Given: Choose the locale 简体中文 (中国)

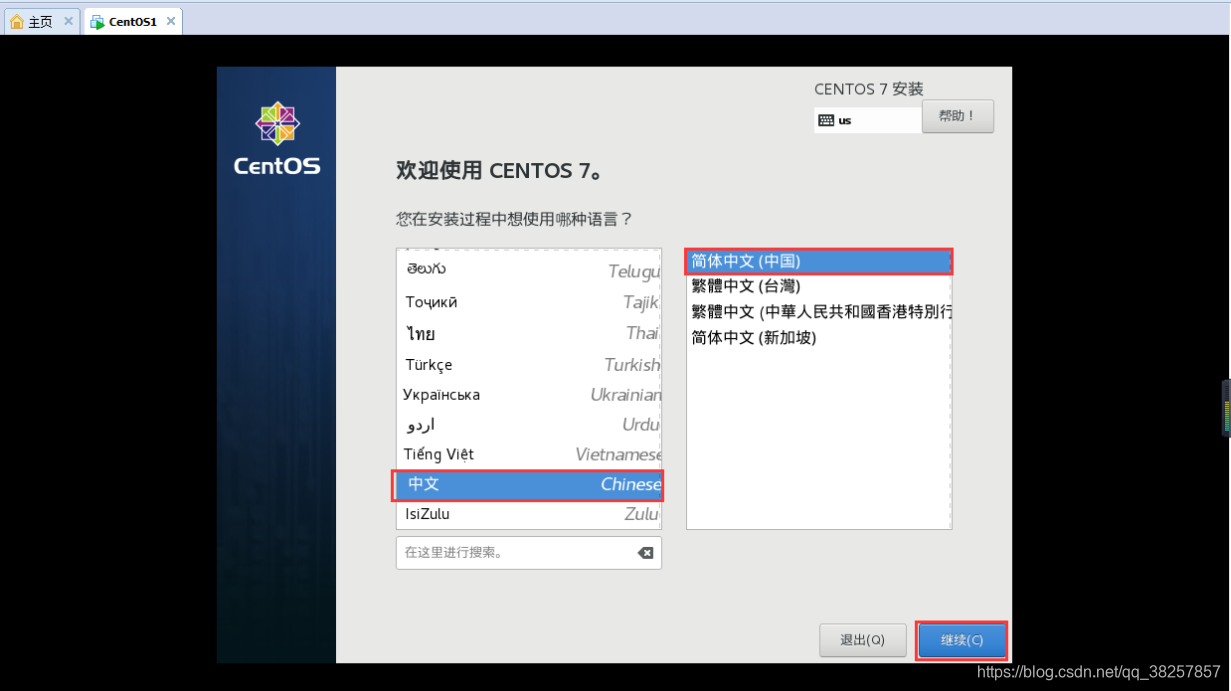Looking at the screenshot, I should point(819,261).
